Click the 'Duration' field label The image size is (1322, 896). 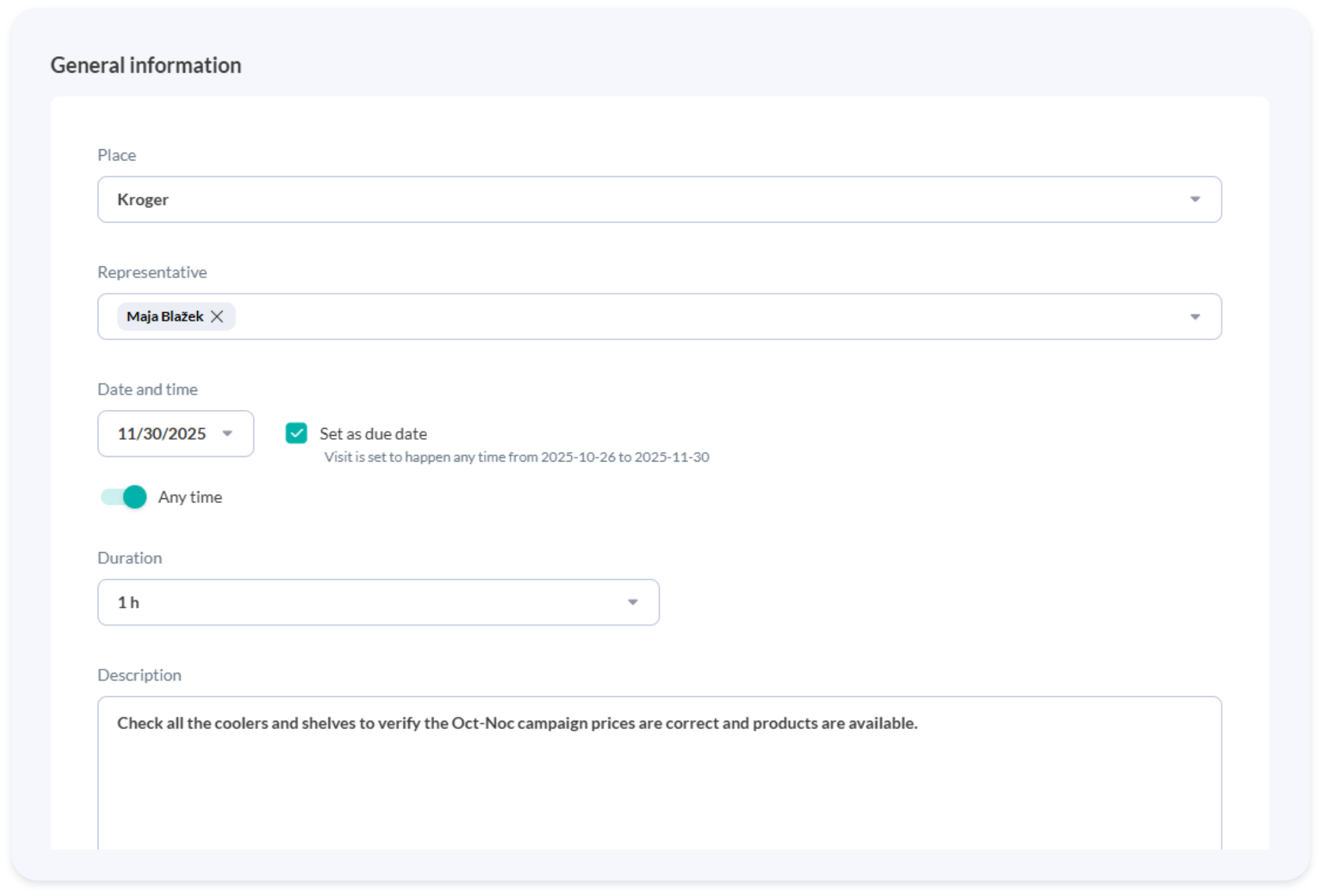129,558
